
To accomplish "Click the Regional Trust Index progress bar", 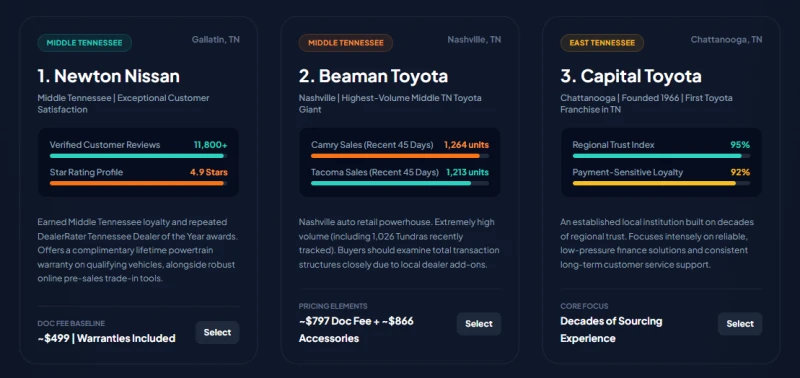I will (x=661, y=156).
